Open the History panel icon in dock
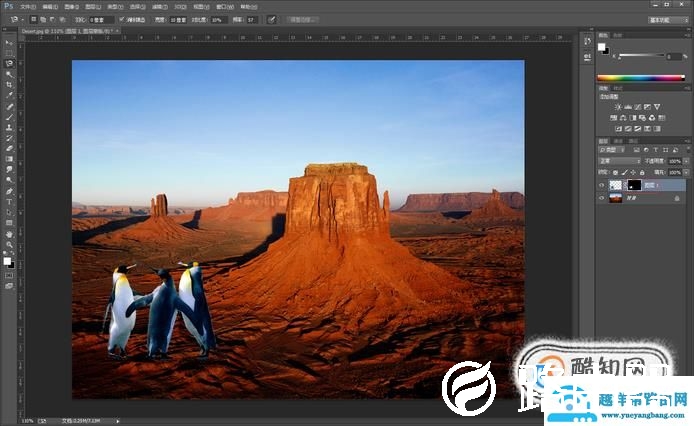694x426 pixels. tap(587, 41)
